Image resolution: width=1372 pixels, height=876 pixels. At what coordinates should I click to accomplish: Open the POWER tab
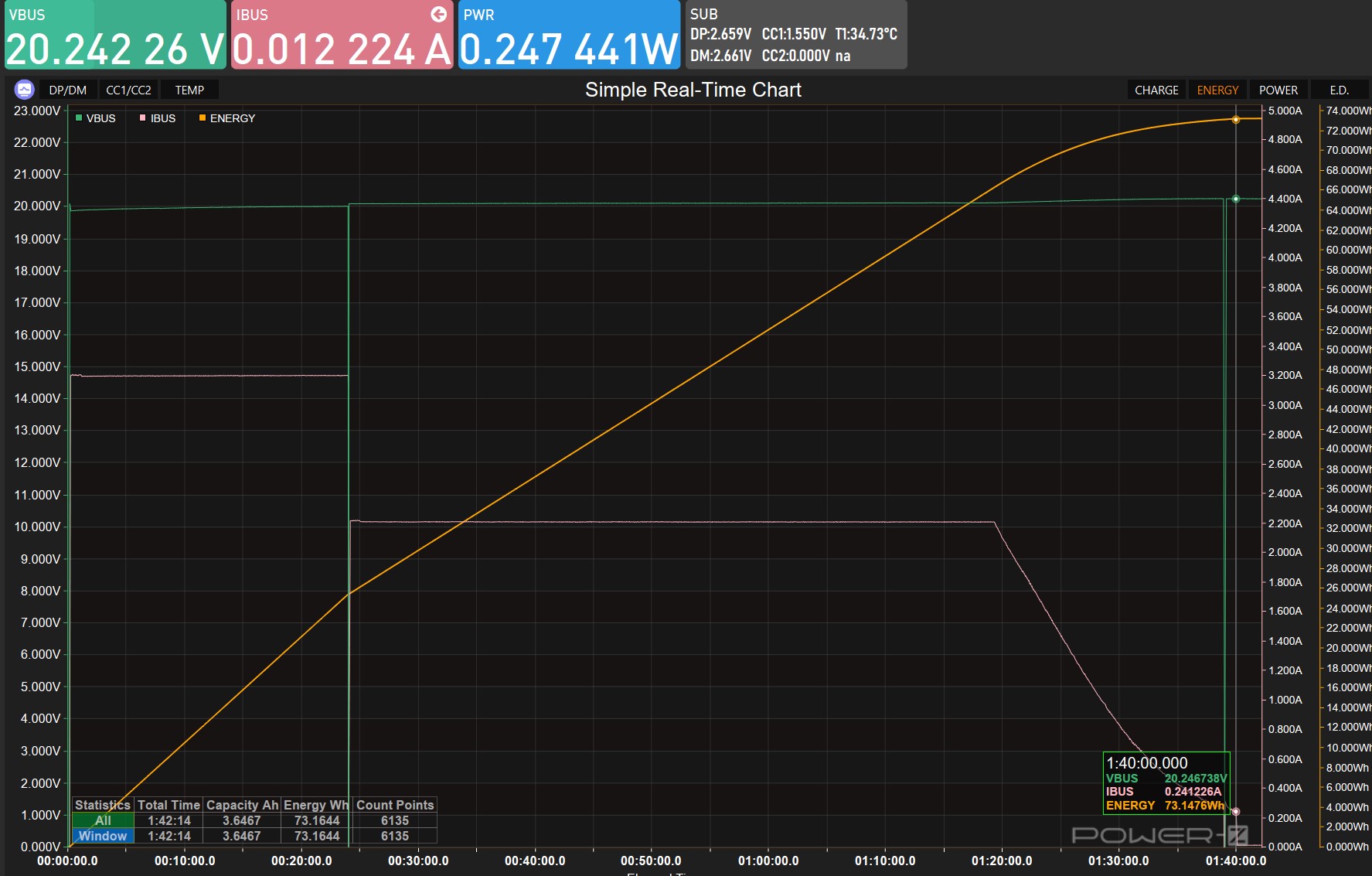point(1278,90)
